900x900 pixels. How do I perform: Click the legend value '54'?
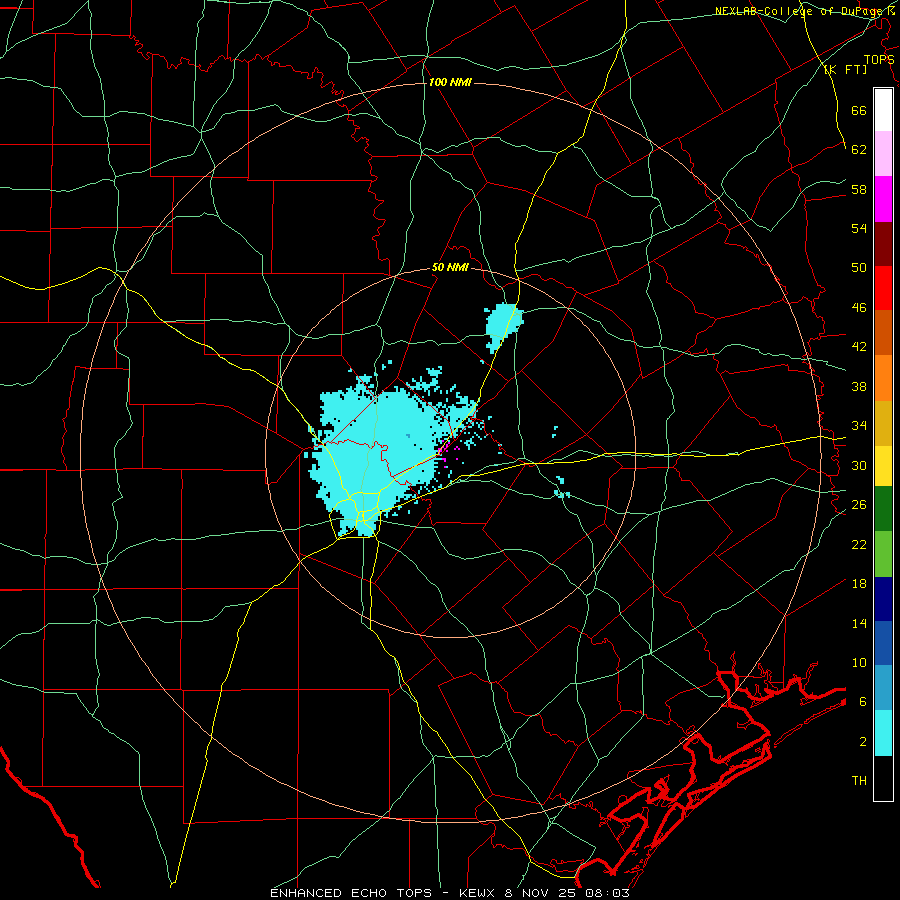tap(859, 228)
